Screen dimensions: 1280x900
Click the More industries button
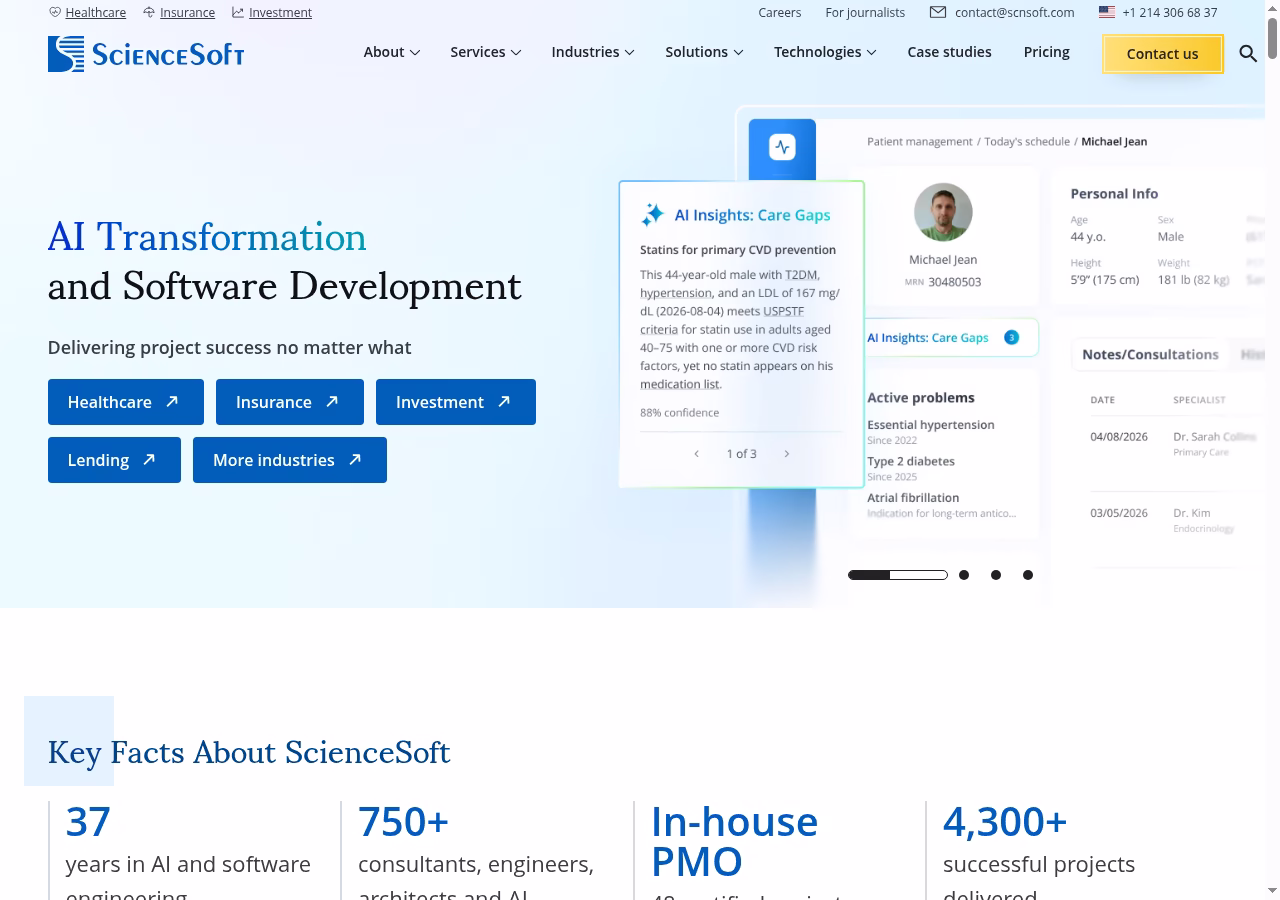coord(290,460)
